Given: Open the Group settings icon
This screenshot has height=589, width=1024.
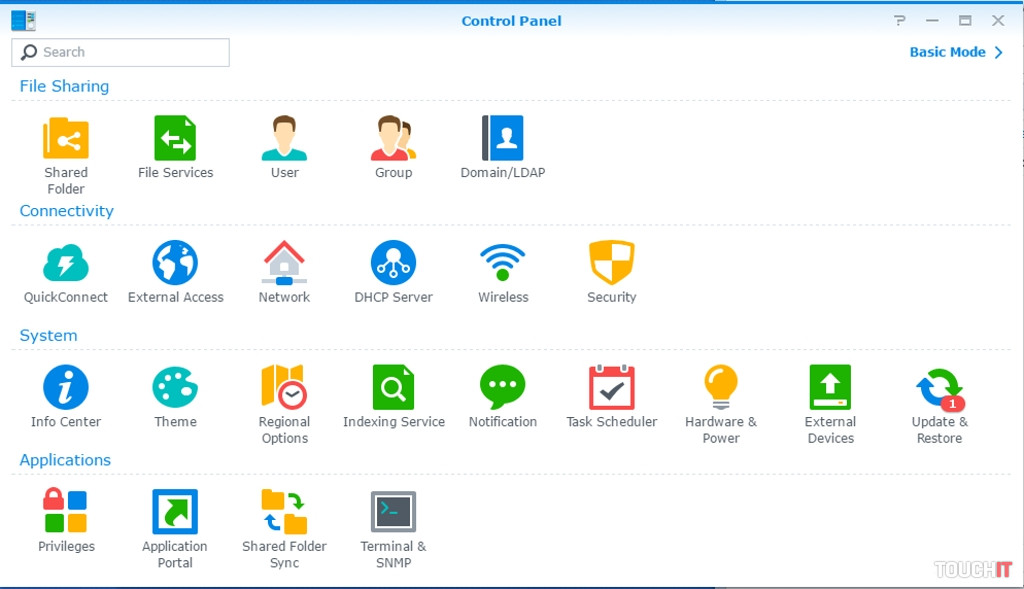Looking at the screenshot, I should pos(393,138).
